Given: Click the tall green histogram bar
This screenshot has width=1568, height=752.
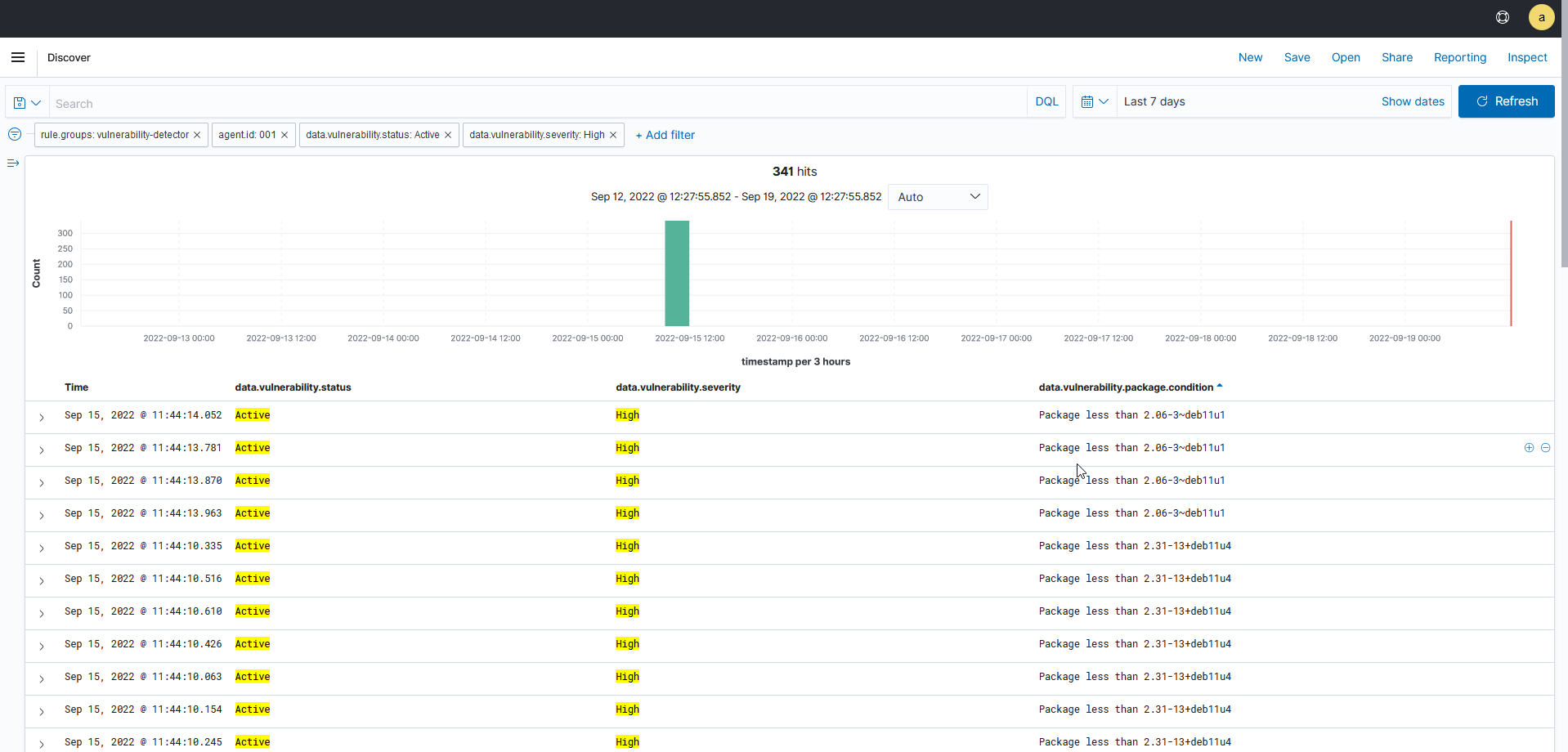Looking at the screenshot, I should 676,273.
